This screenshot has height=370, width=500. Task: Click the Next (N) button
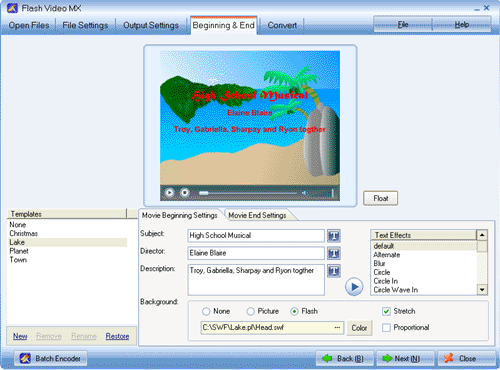(405, 359)
